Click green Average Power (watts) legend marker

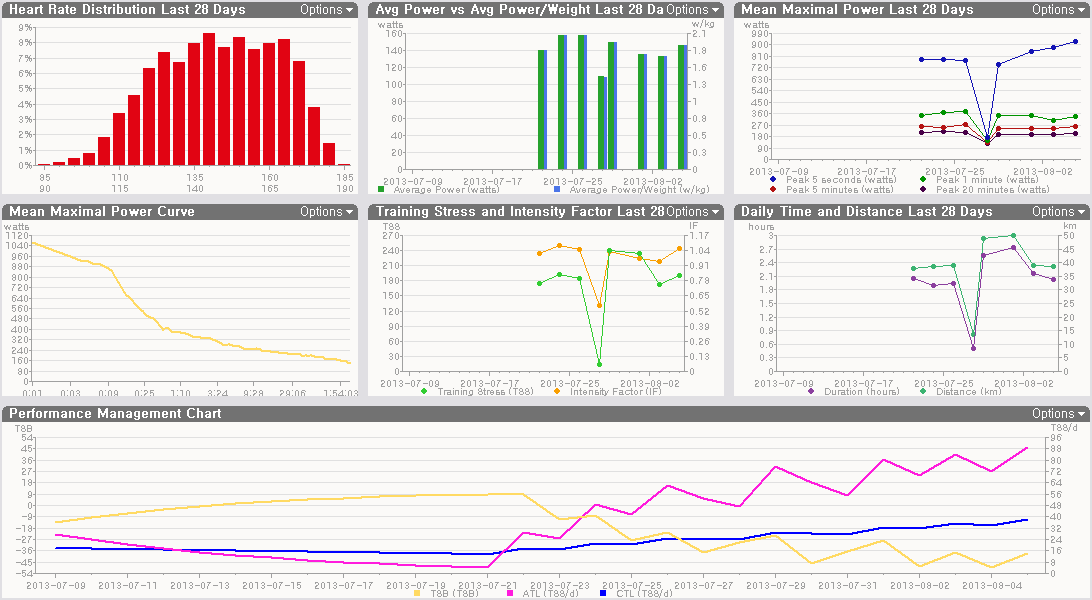(x=381, y=189)
